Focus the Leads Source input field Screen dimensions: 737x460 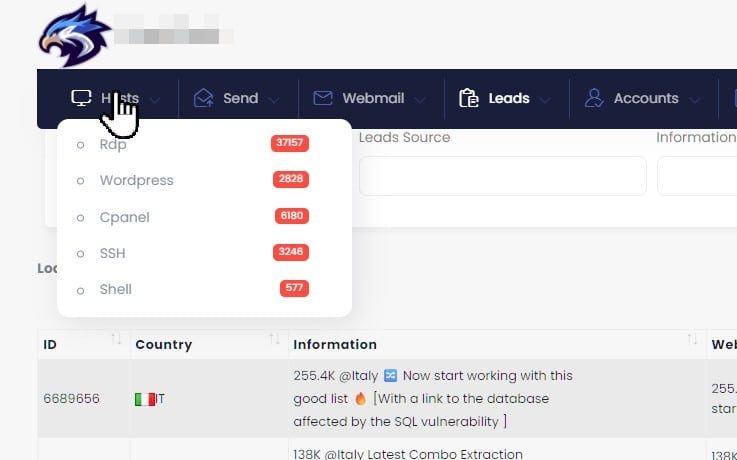(502, 176)
